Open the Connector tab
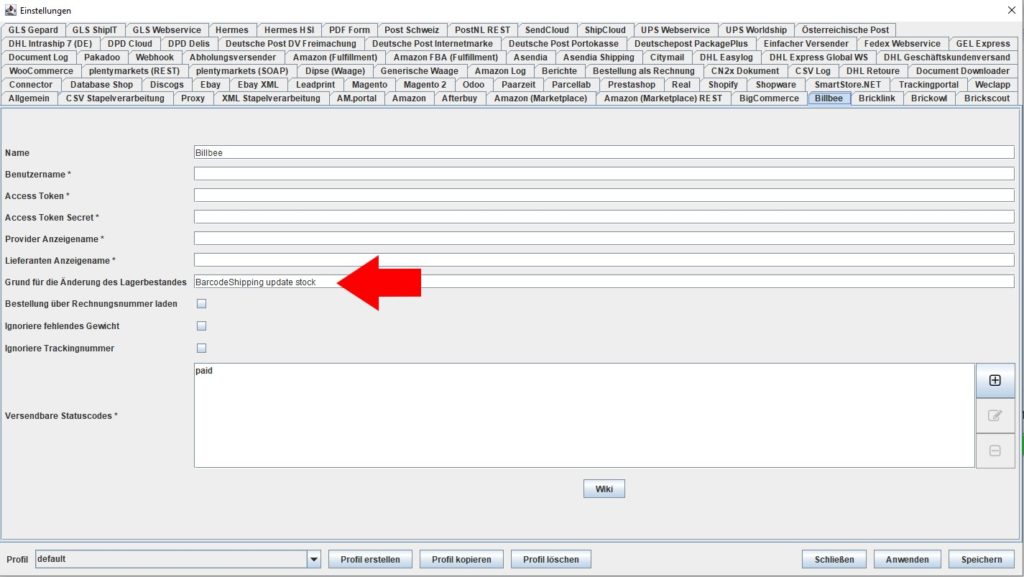 pos(31,85)
